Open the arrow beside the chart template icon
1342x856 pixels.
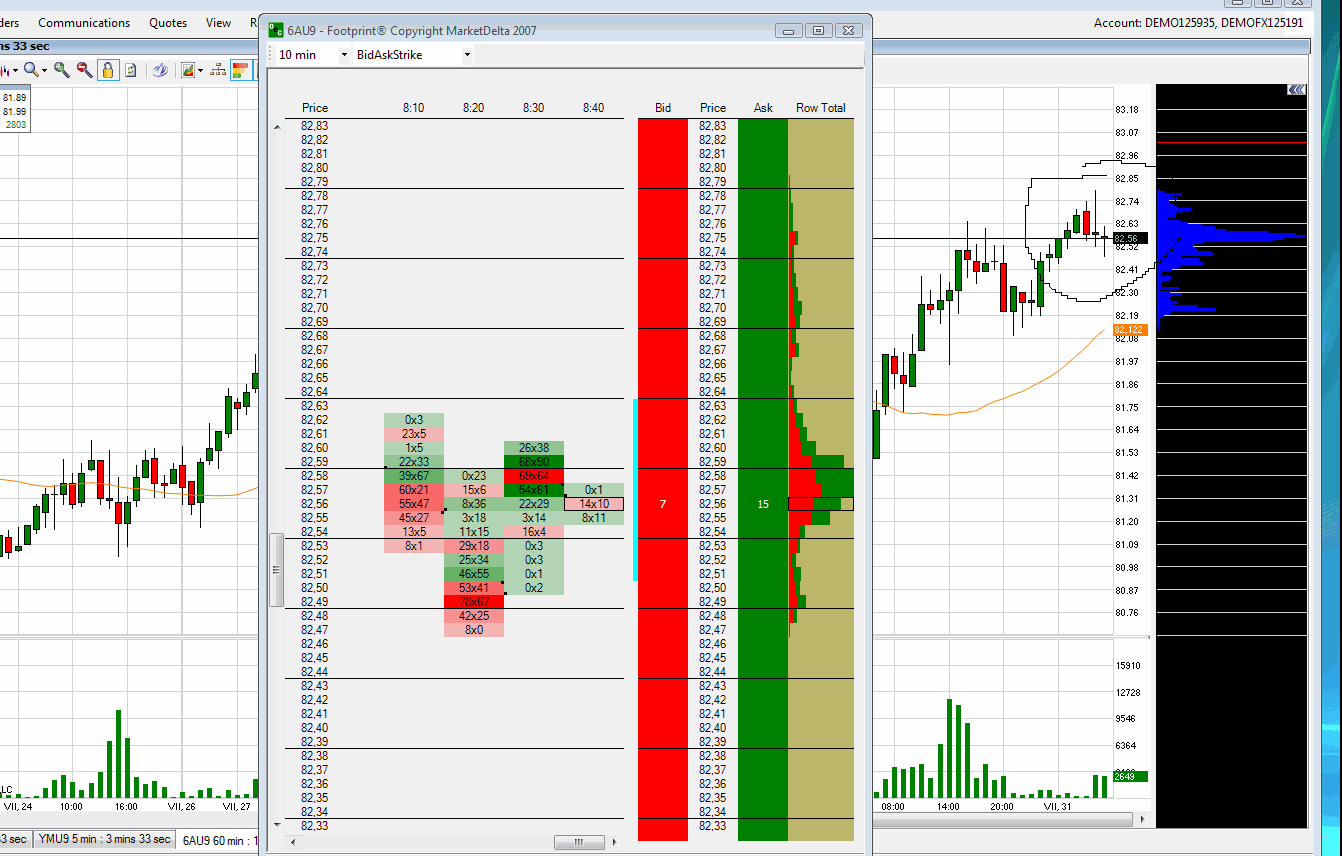point(200,70)
